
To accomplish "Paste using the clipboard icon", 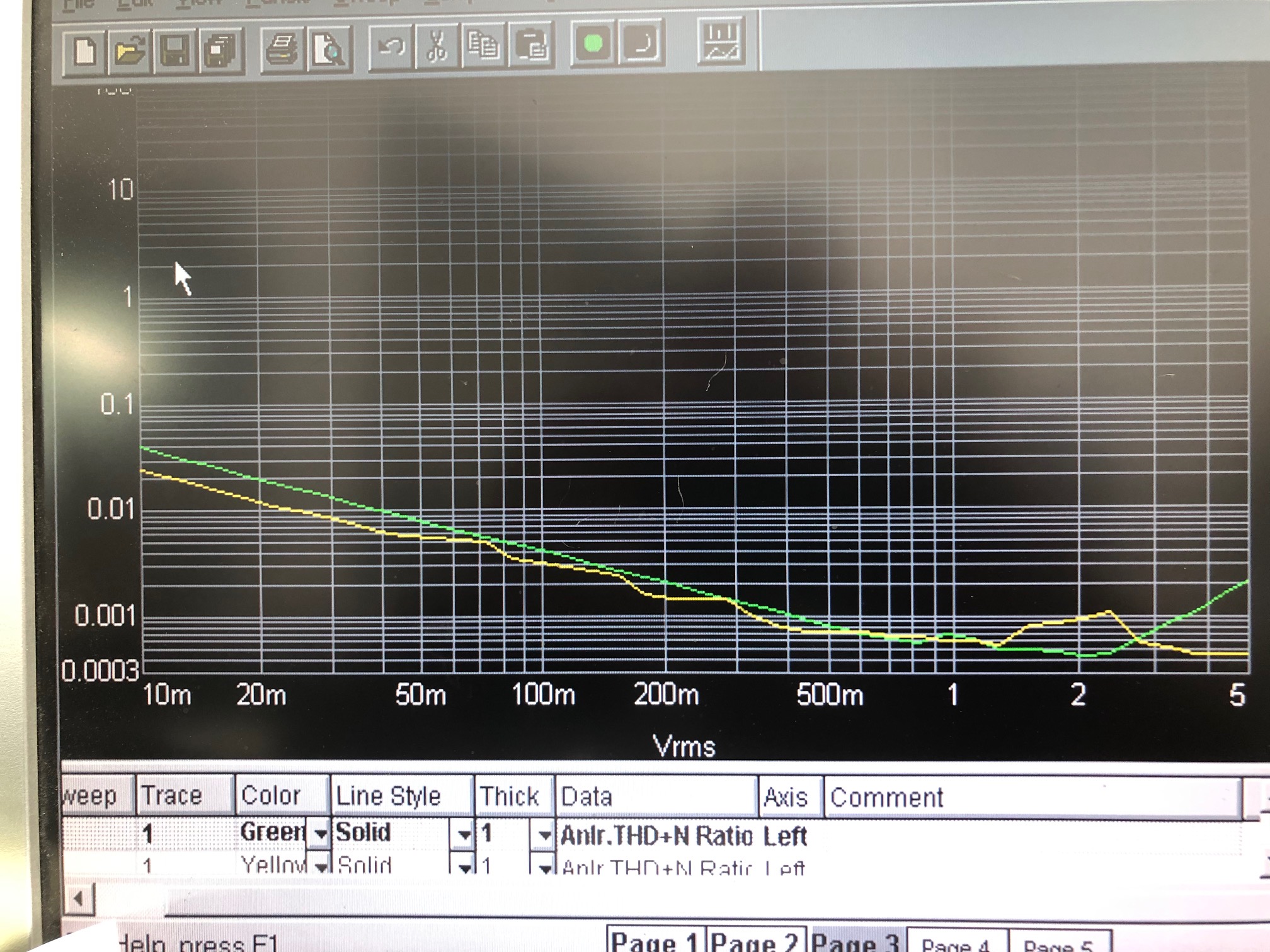I will 532,45.
